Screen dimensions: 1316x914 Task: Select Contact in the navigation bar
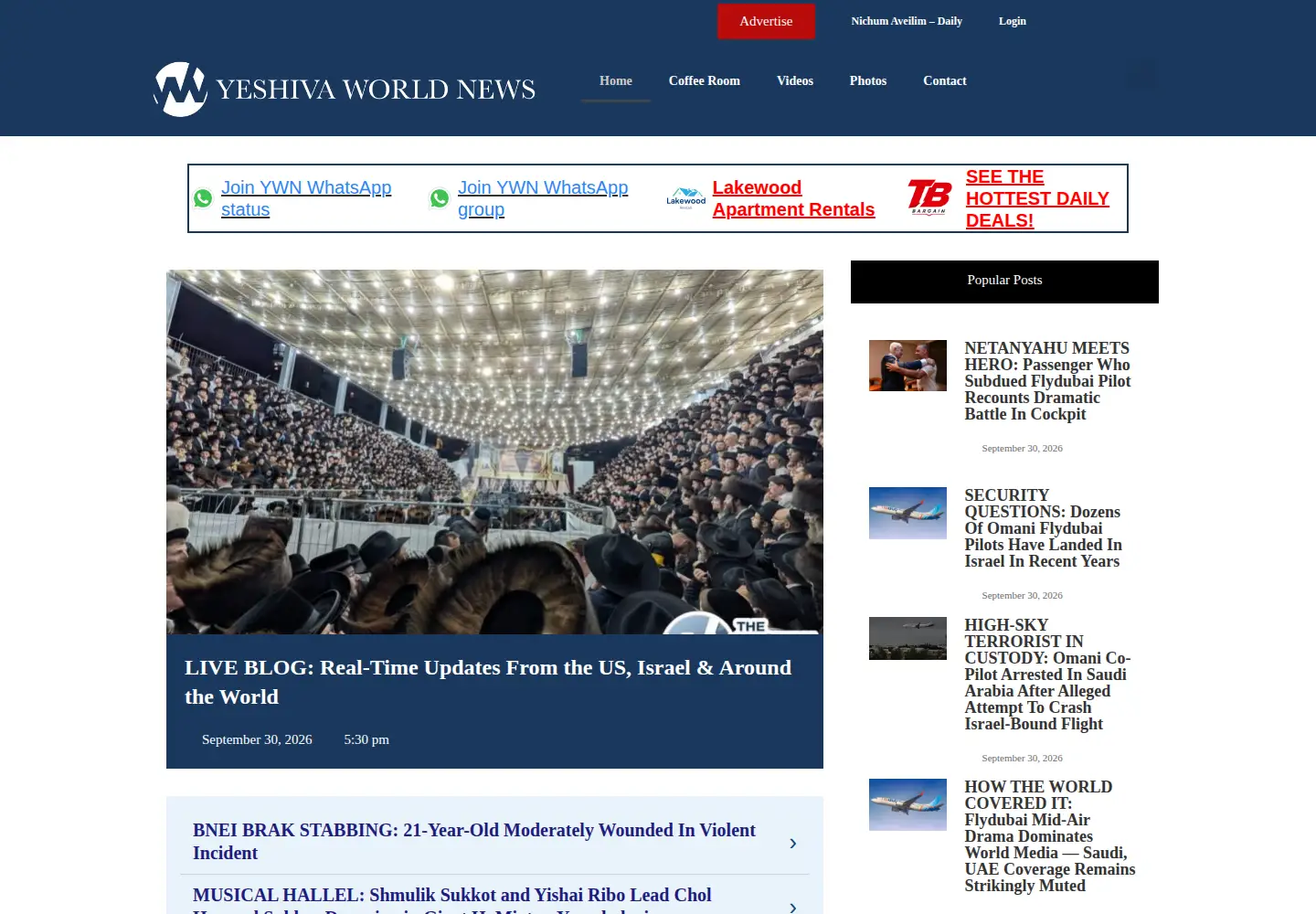tap(945, 80)
